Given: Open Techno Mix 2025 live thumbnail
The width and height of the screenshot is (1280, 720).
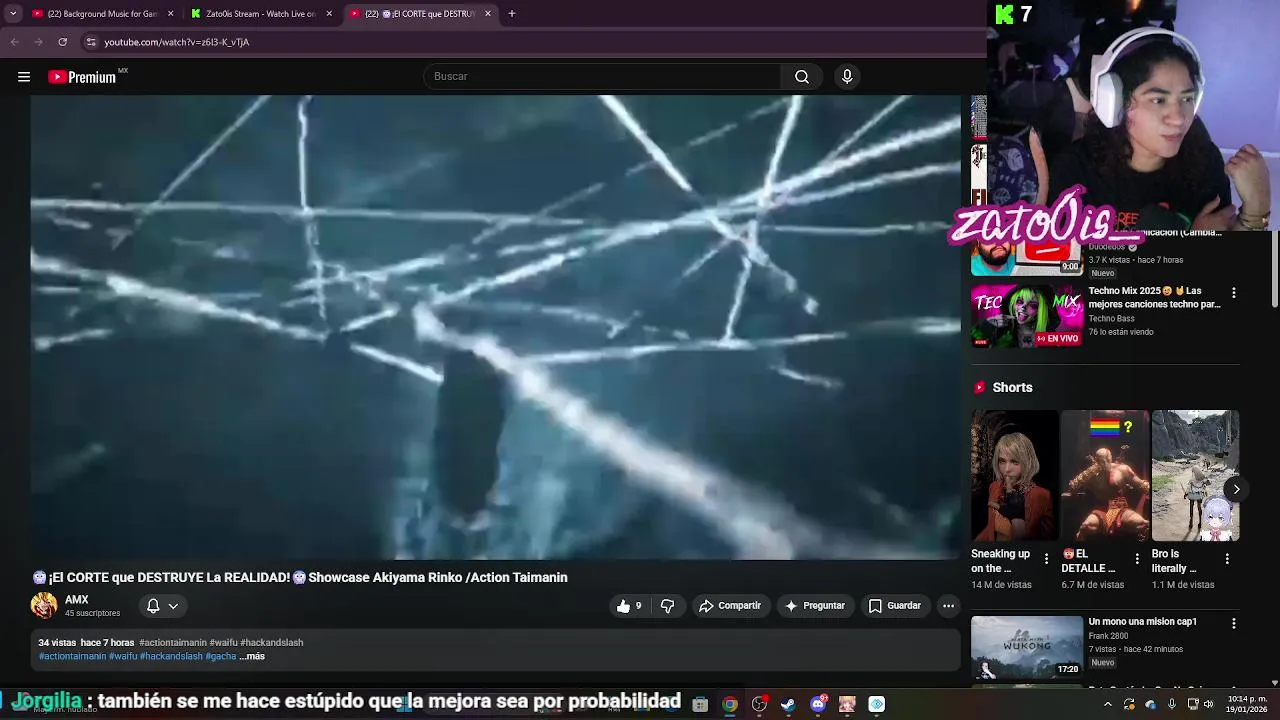Looking at the screenshot, I should click(1027, 317).
